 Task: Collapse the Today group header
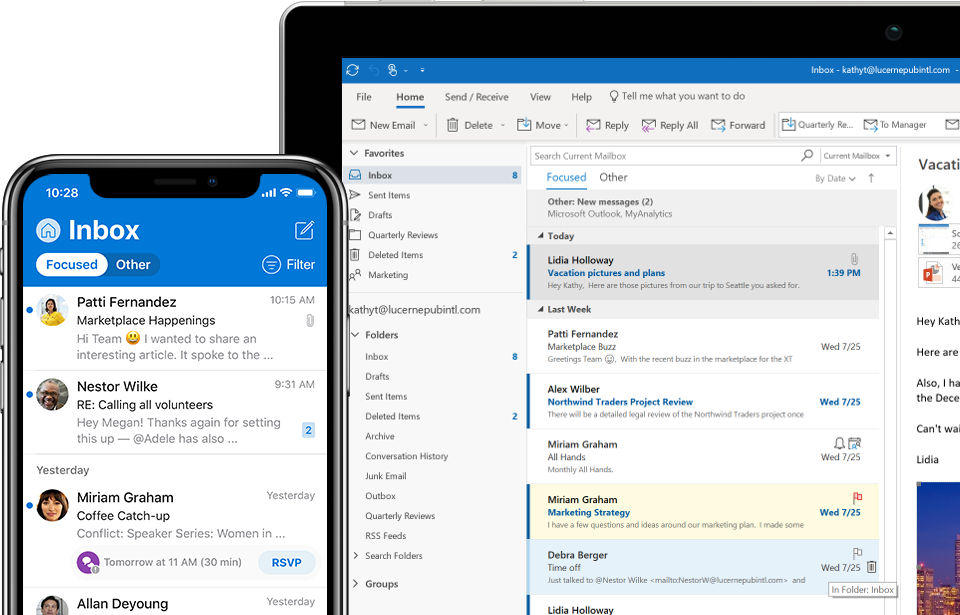[541, 236]
